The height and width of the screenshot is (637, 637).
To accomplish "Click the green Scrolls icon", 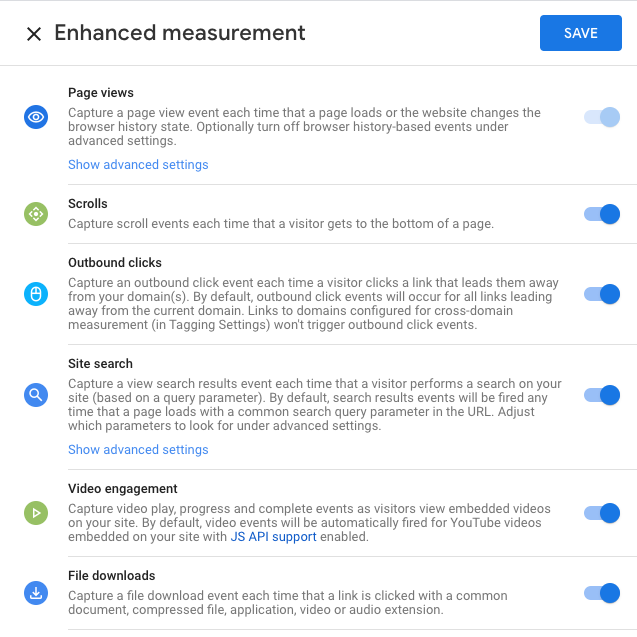I will point(36,214).
